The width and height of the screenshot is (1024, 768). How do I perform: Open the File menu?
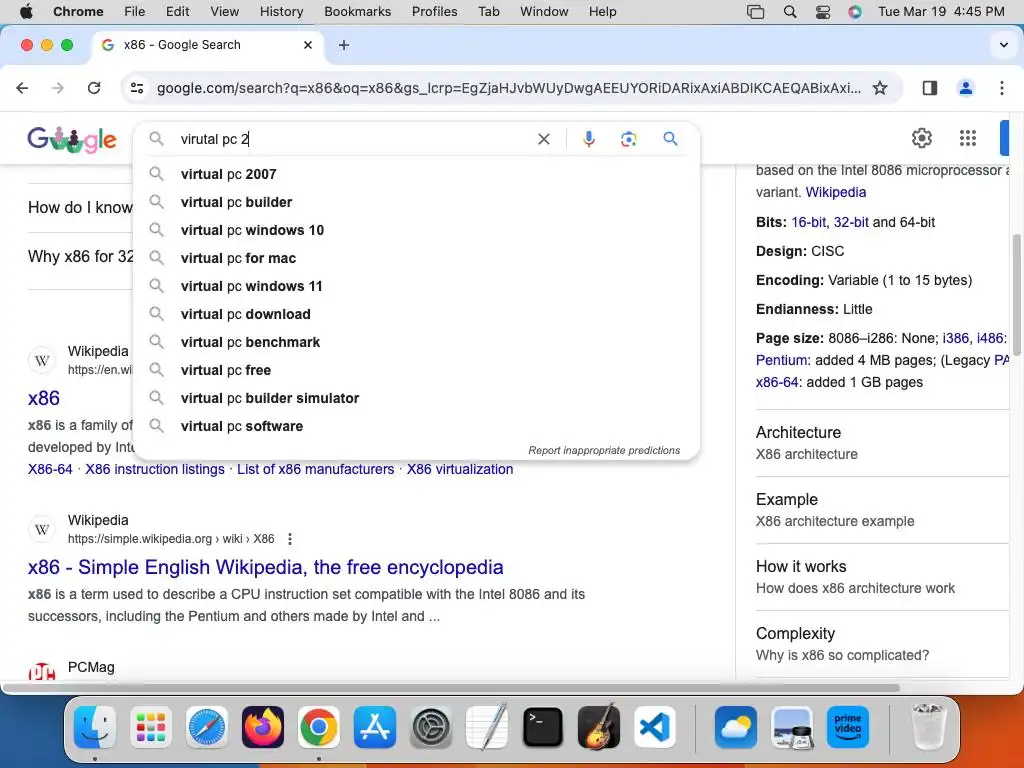coord(135,12)
